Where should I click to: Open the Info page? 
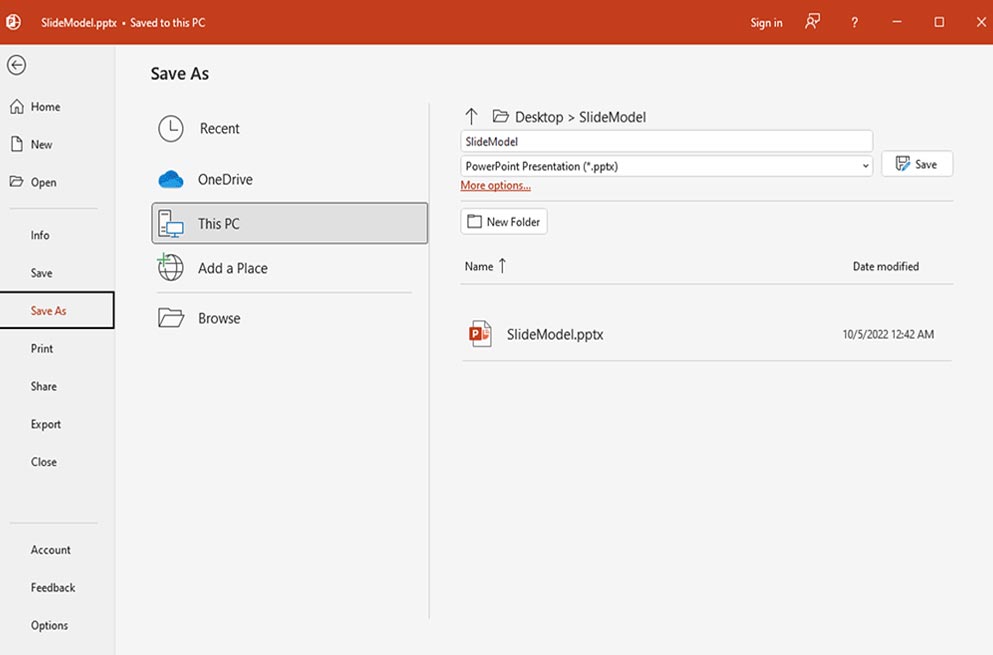tap(40, 235)
